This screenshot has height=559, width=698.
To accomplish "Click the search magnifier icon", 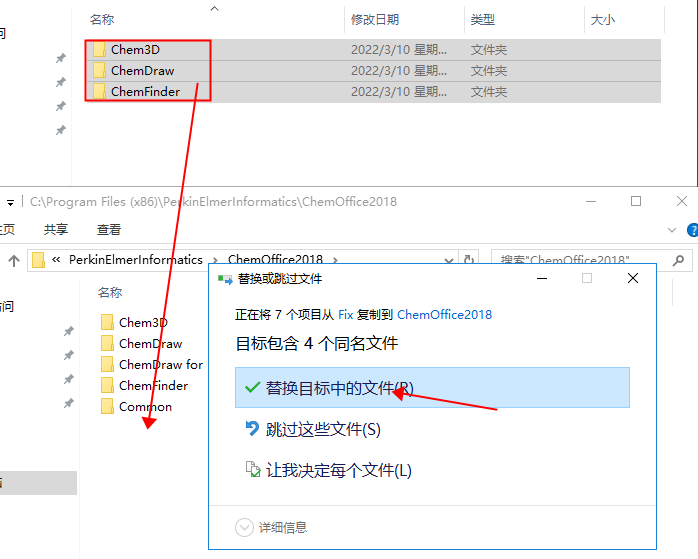I will coord(678,260).
